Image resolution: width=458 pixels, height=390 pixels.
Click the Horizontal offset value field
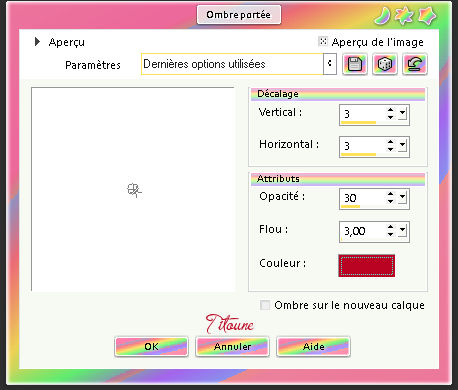[362, 146]
